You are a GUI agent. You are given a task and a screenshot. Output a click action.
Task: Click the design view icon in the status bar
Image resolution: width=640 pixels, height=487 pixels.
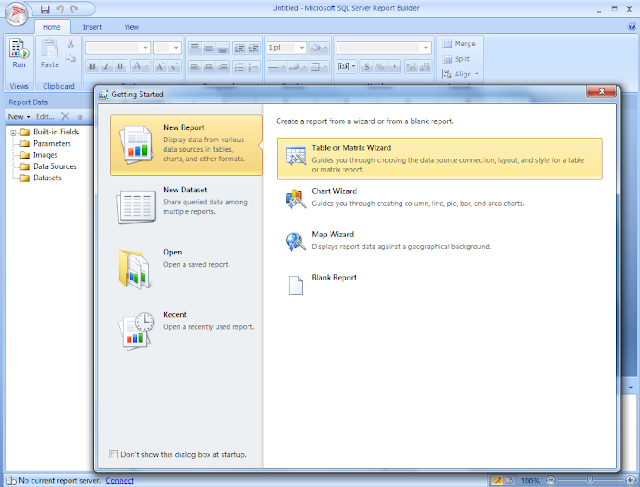pos(497,480)
